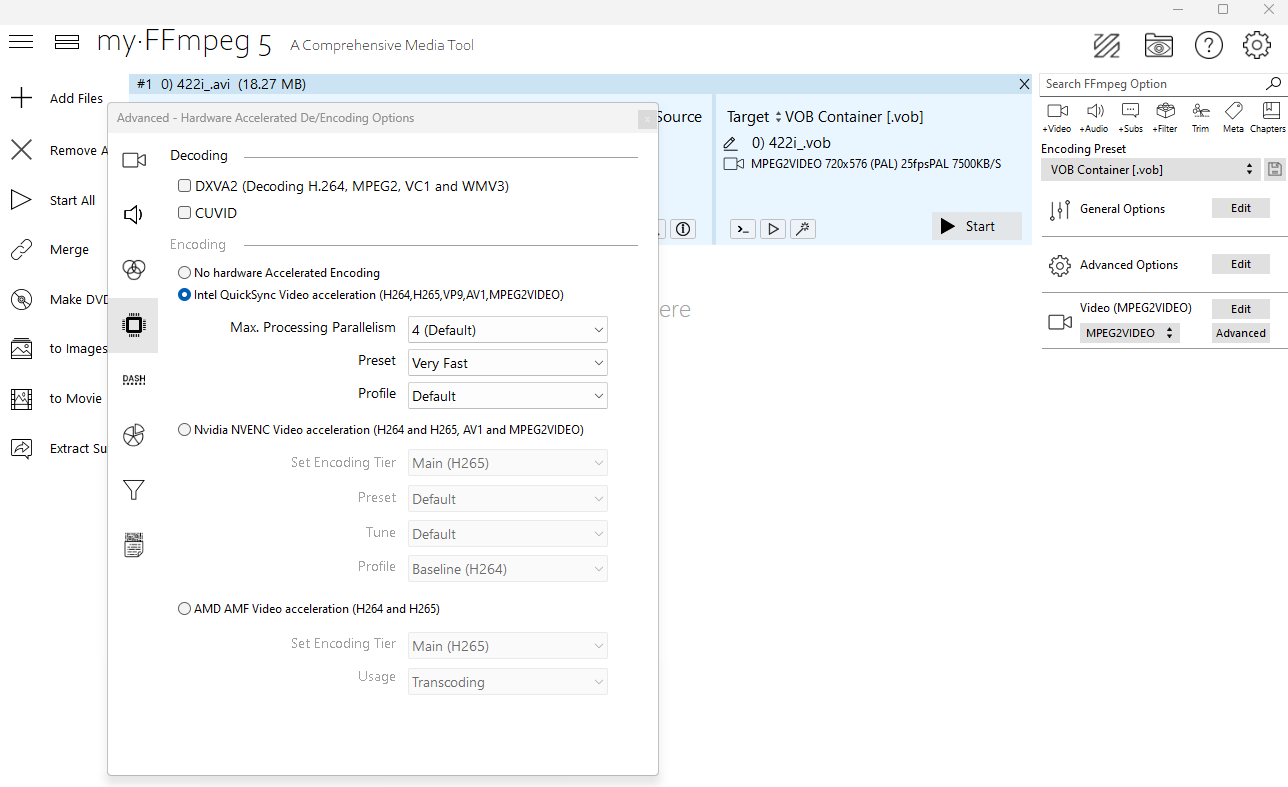Screen dimensions: 1288x787
Task: Click the Start encoding button
Action: click(x=976, y=226)
